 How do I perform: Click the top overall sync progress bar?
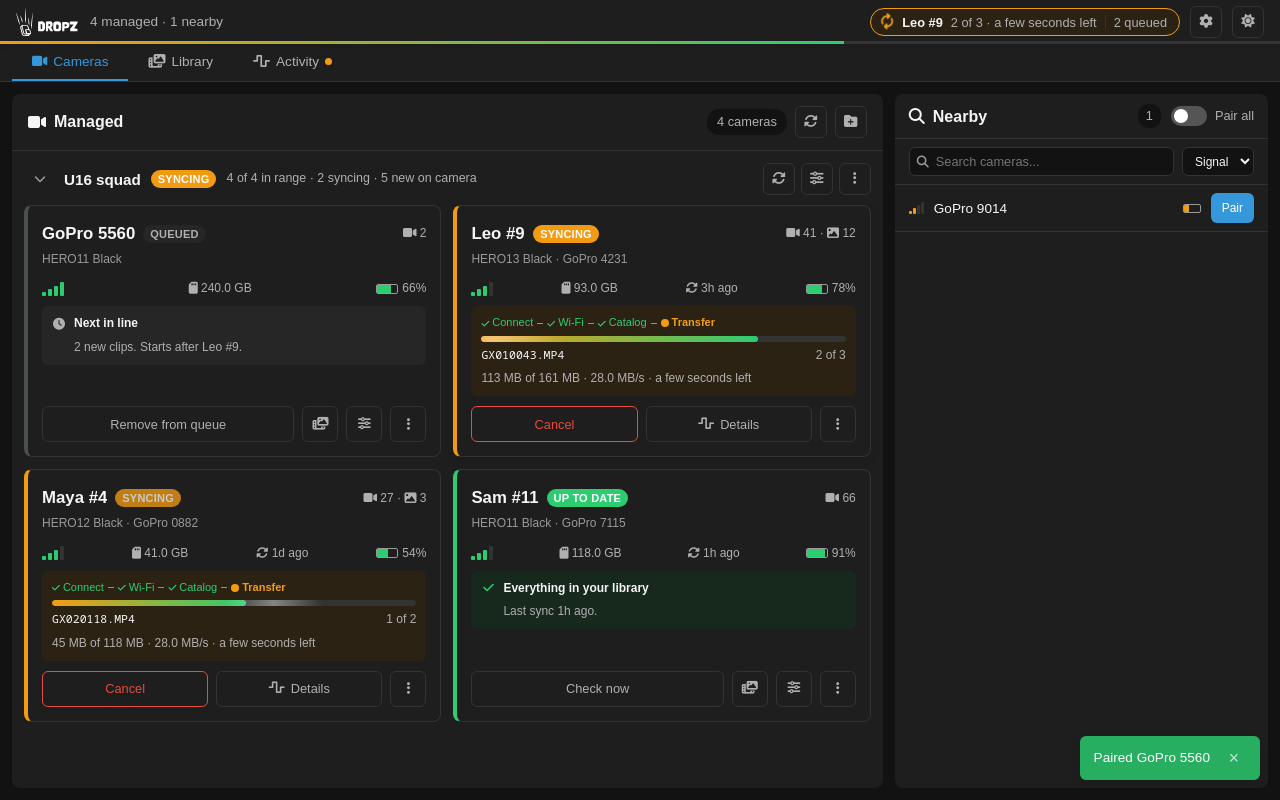click(x=640, y=43)
